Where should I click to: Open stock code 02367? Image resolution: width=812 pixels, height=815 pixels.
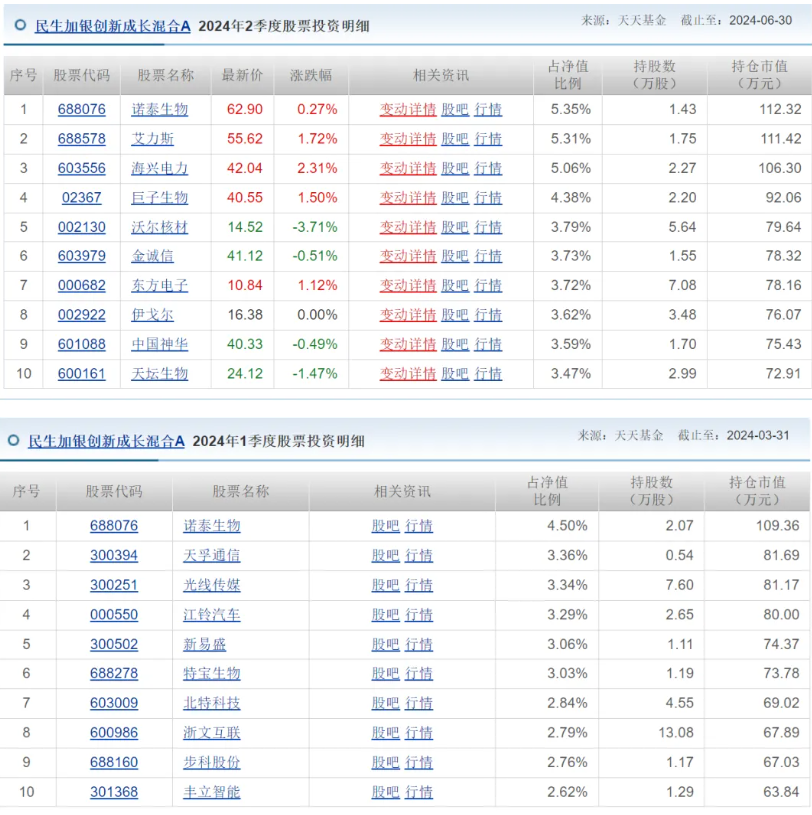[82, 198]
